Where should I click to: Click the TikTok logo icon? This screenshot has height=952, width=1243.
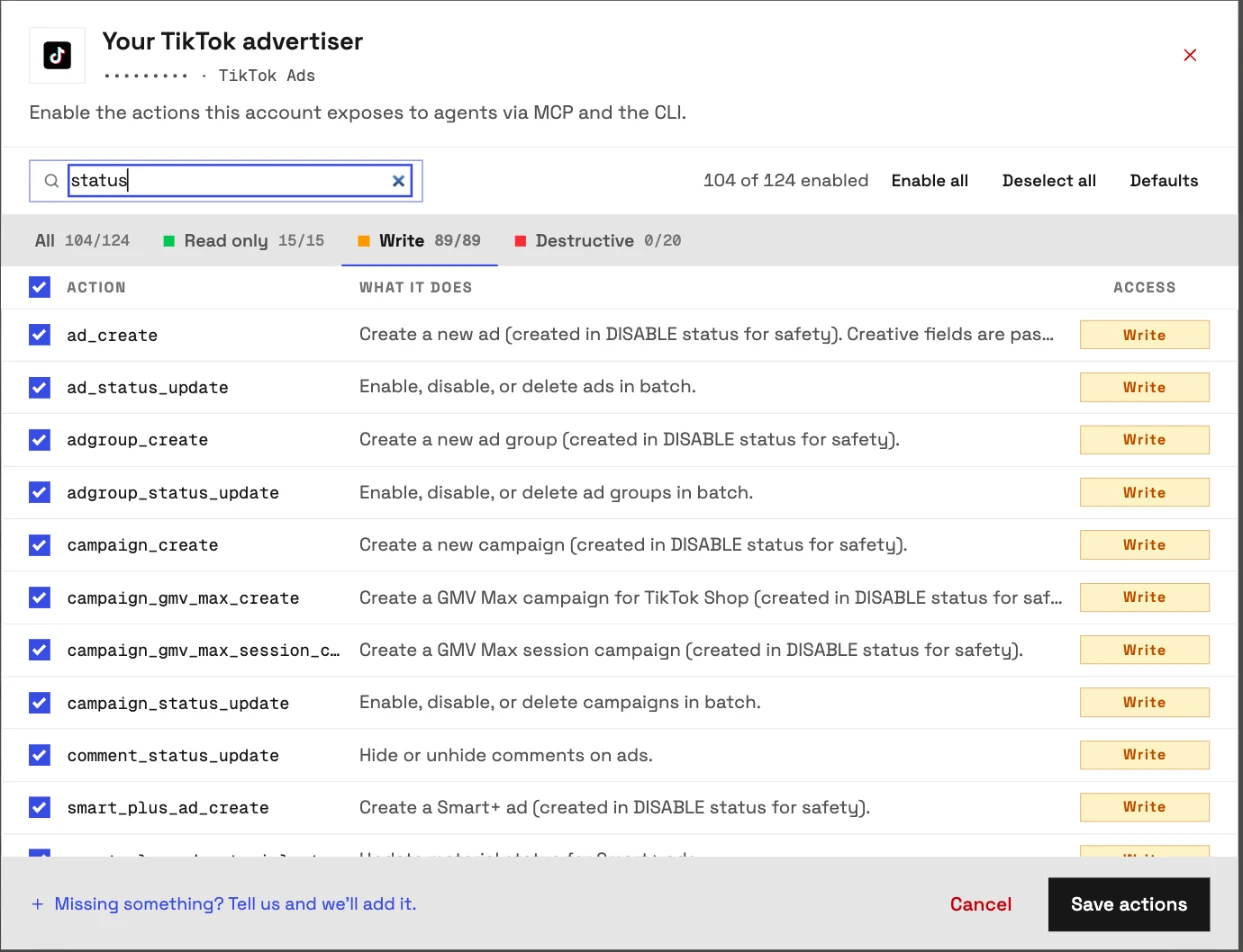click(x=57, y=55)
